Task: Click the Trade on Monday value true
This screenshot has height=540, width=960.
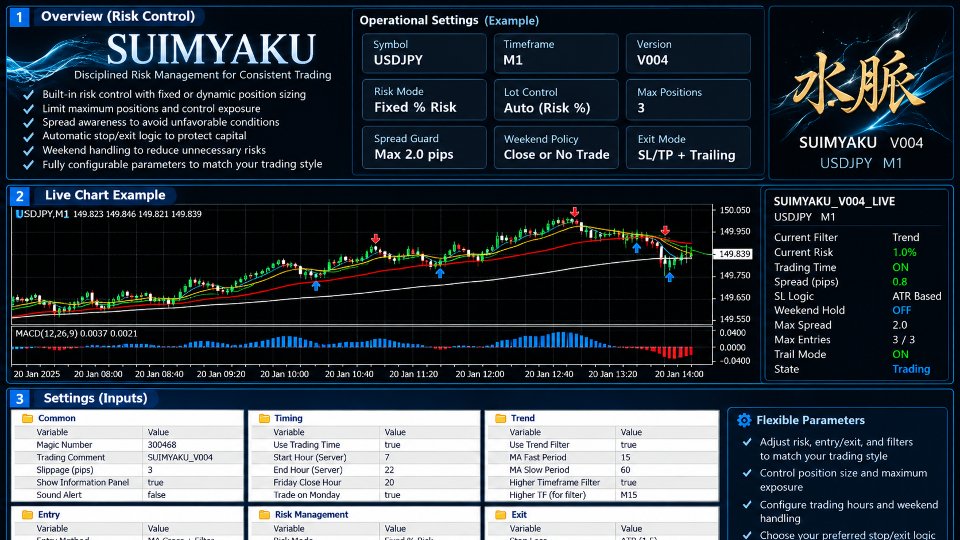Action: [392, 495]
